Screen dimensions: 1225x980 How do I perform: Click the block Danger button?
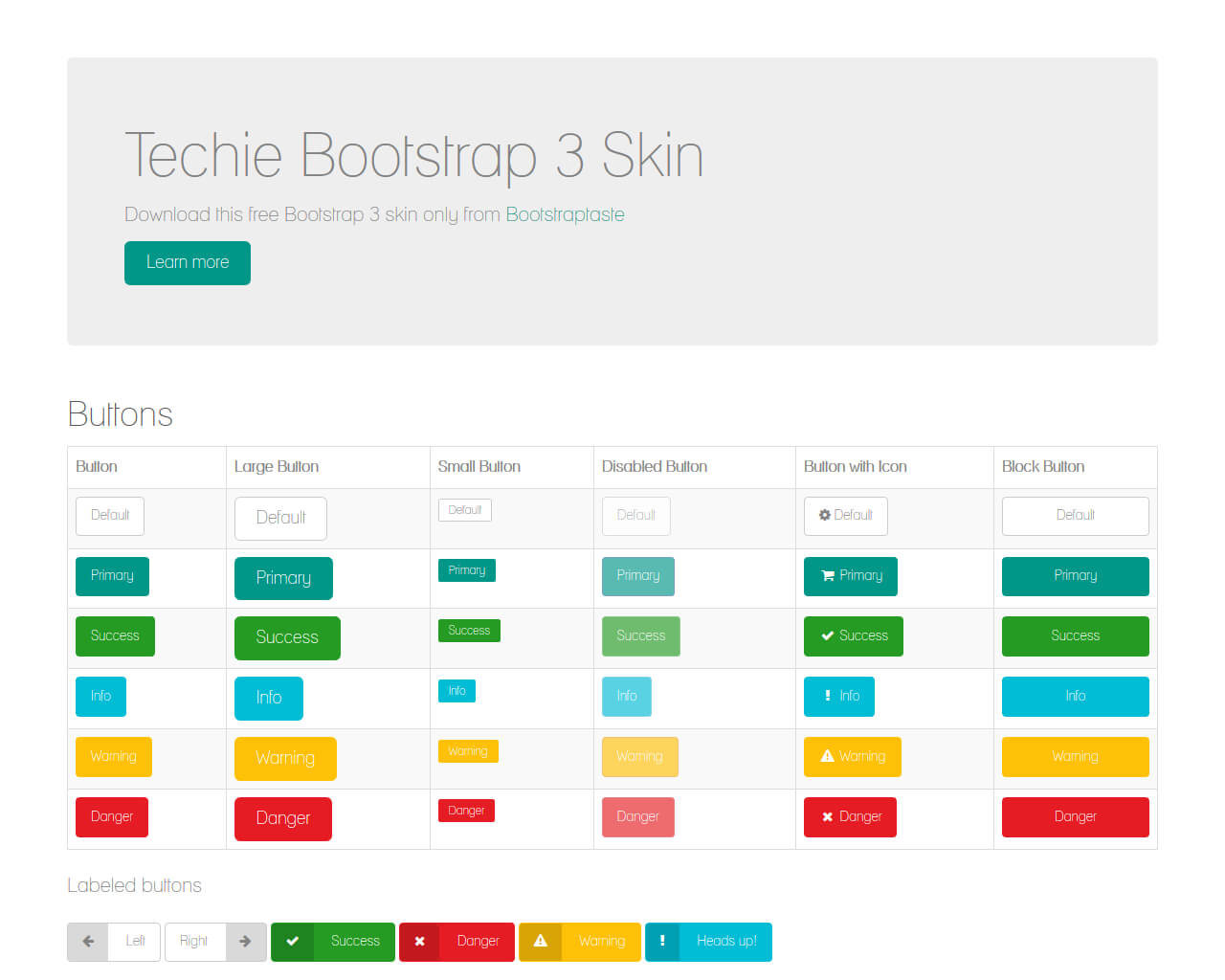point(1076,817)
